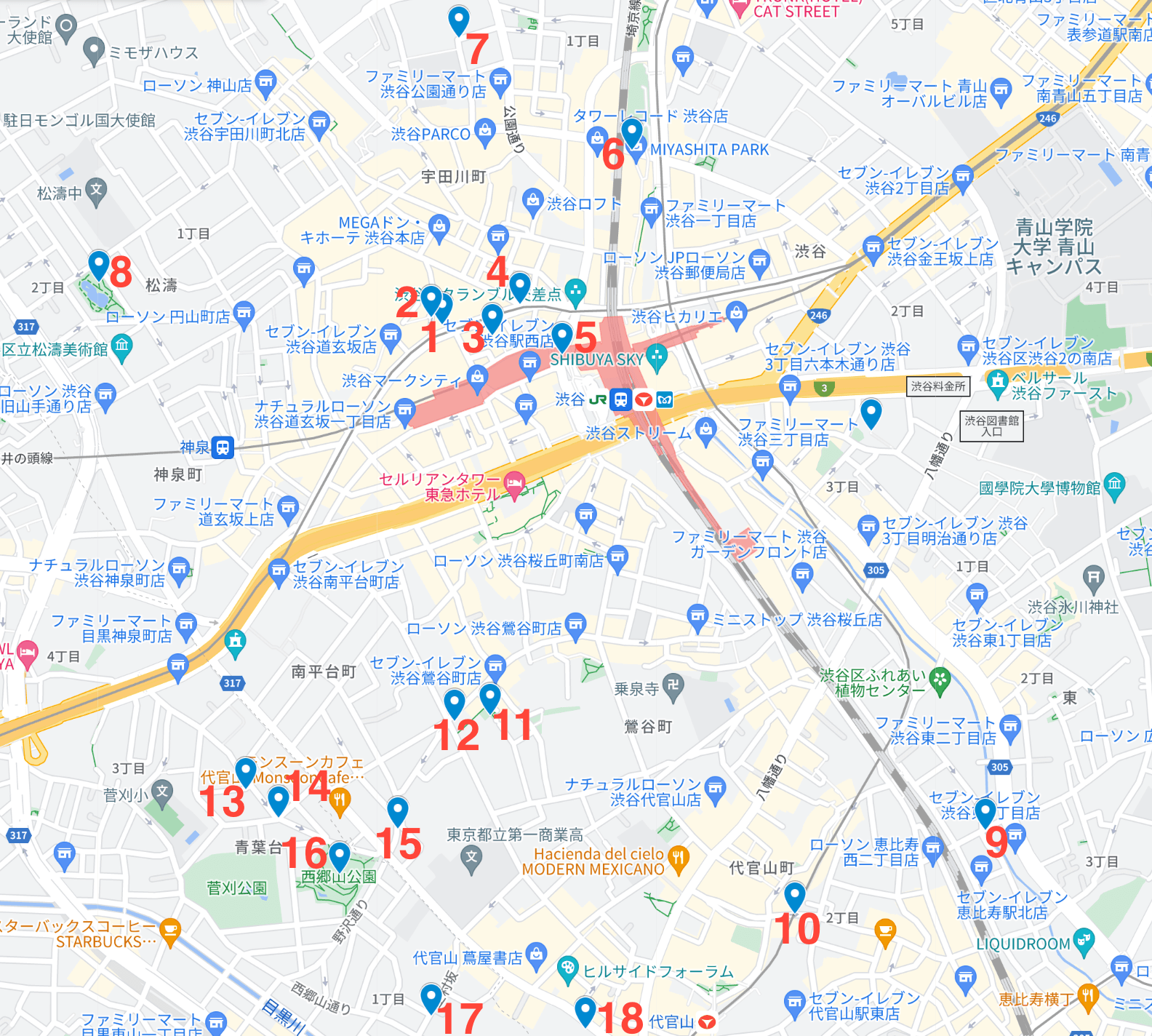Open the セブン-イレブン 渋谷南平台町店 store icon

(x=279, y=571)
